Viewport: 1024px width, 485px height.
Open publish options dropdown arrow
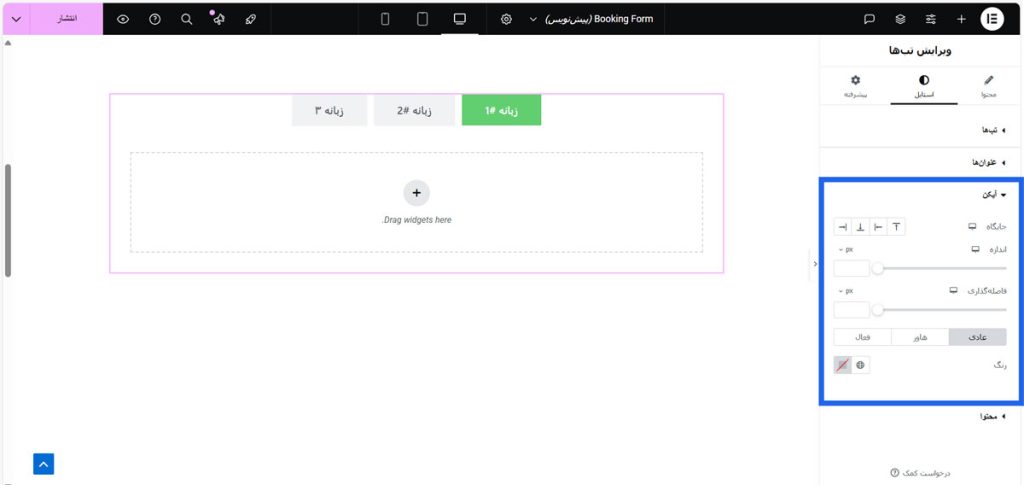click(x=15, y=19)
